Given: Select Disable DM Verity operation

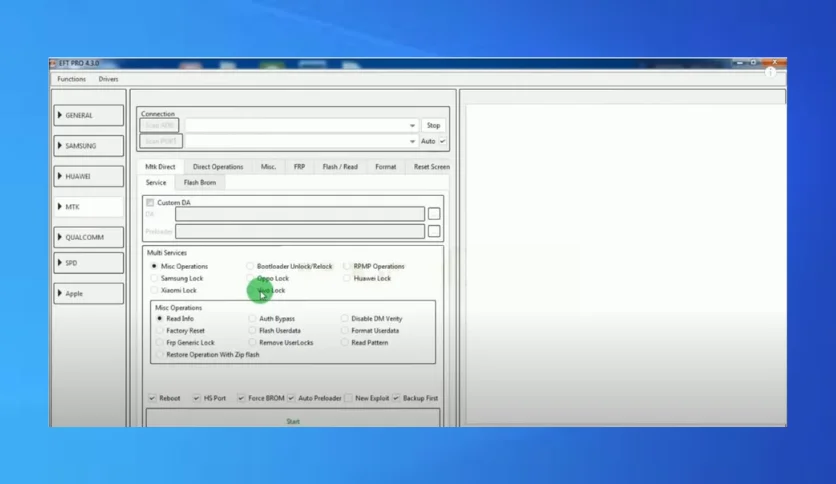Looking at the screenshot, I should click(x=344, y=319).
